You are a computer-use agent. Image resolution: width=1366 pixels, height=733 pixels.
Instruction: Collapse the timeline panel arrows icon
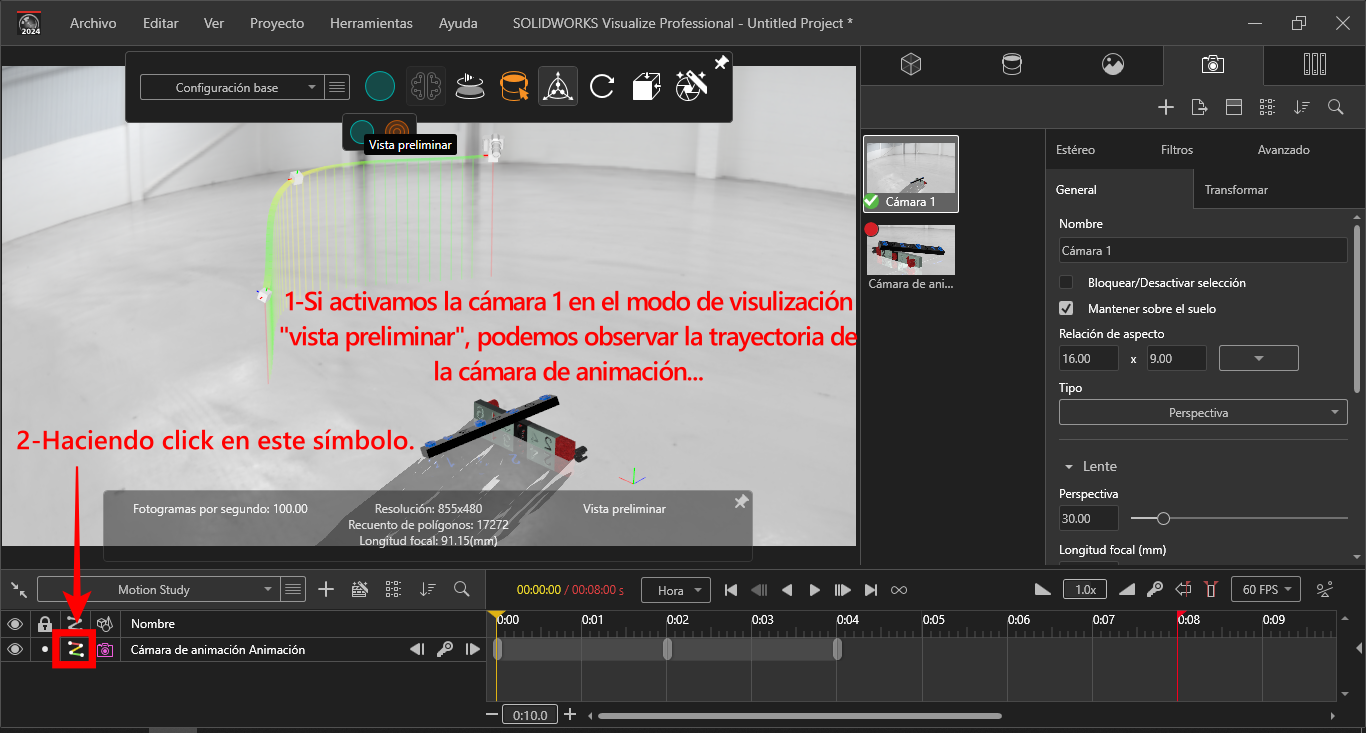click(x=18, y=589)
